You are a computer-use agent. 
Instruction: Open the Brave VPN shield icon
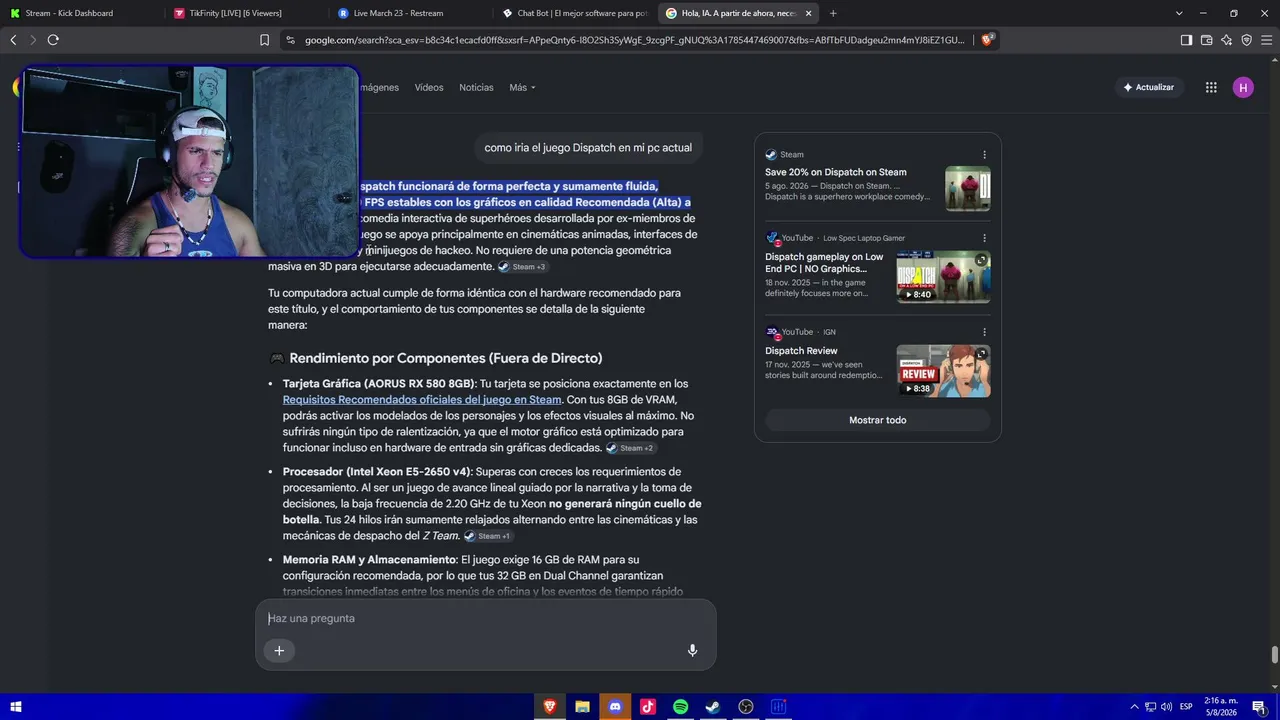(1246, 40)
